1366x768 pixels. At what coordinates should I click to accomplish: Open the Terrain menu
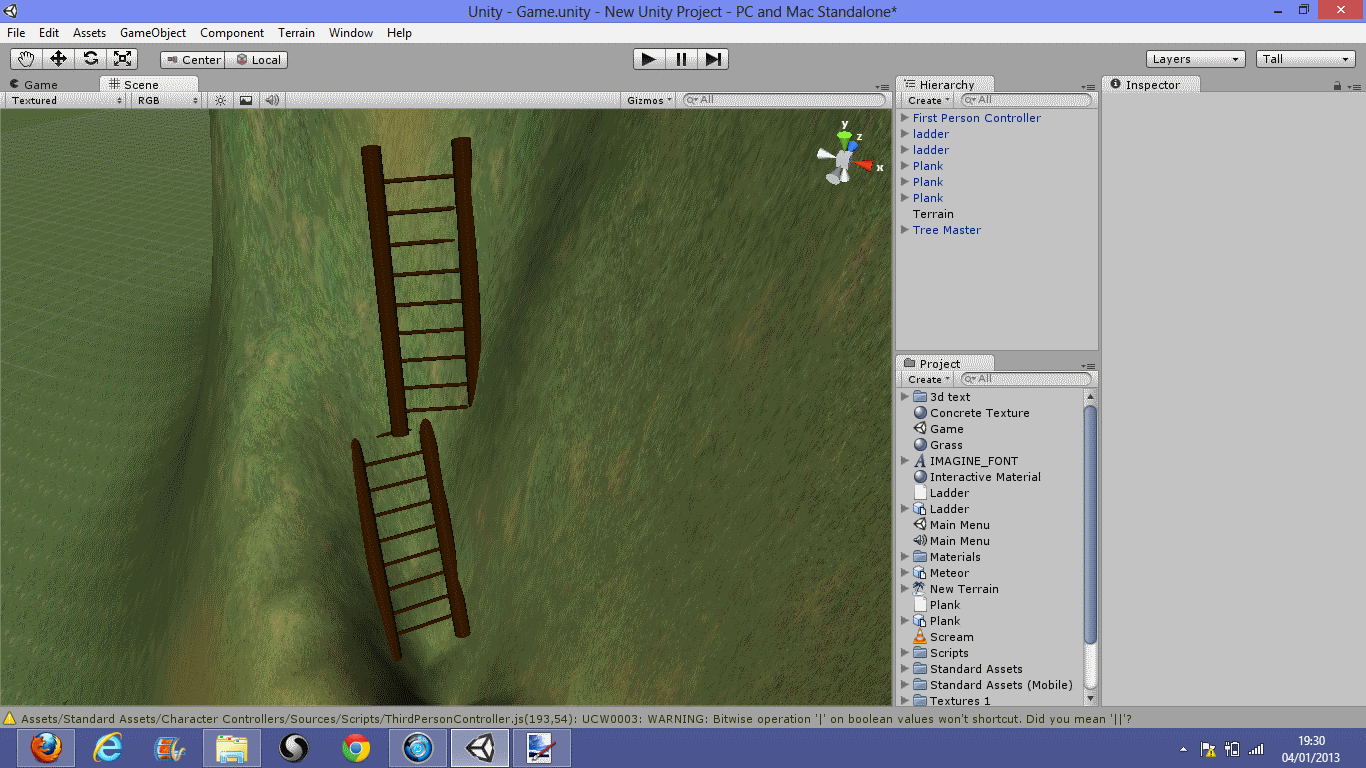[x=296, y=33]
